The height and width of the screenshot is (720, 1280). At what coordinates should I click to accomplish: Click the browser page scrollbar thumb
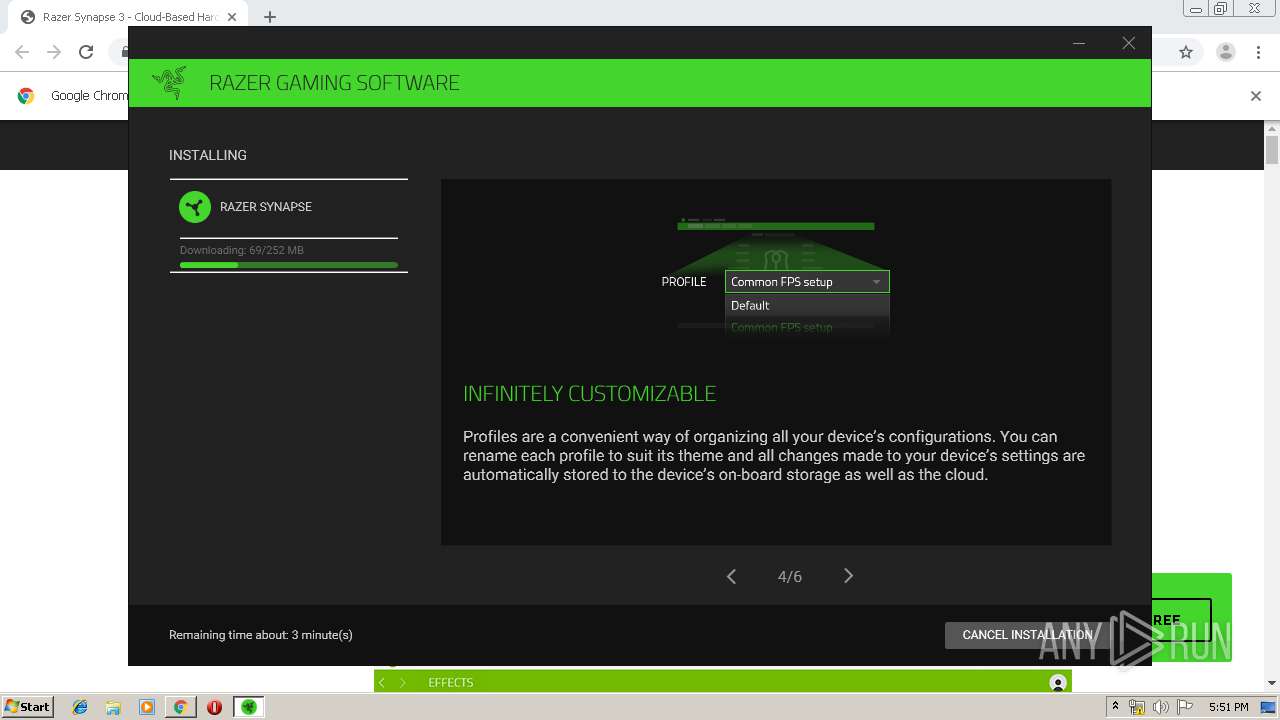(x=1272, y=150)
